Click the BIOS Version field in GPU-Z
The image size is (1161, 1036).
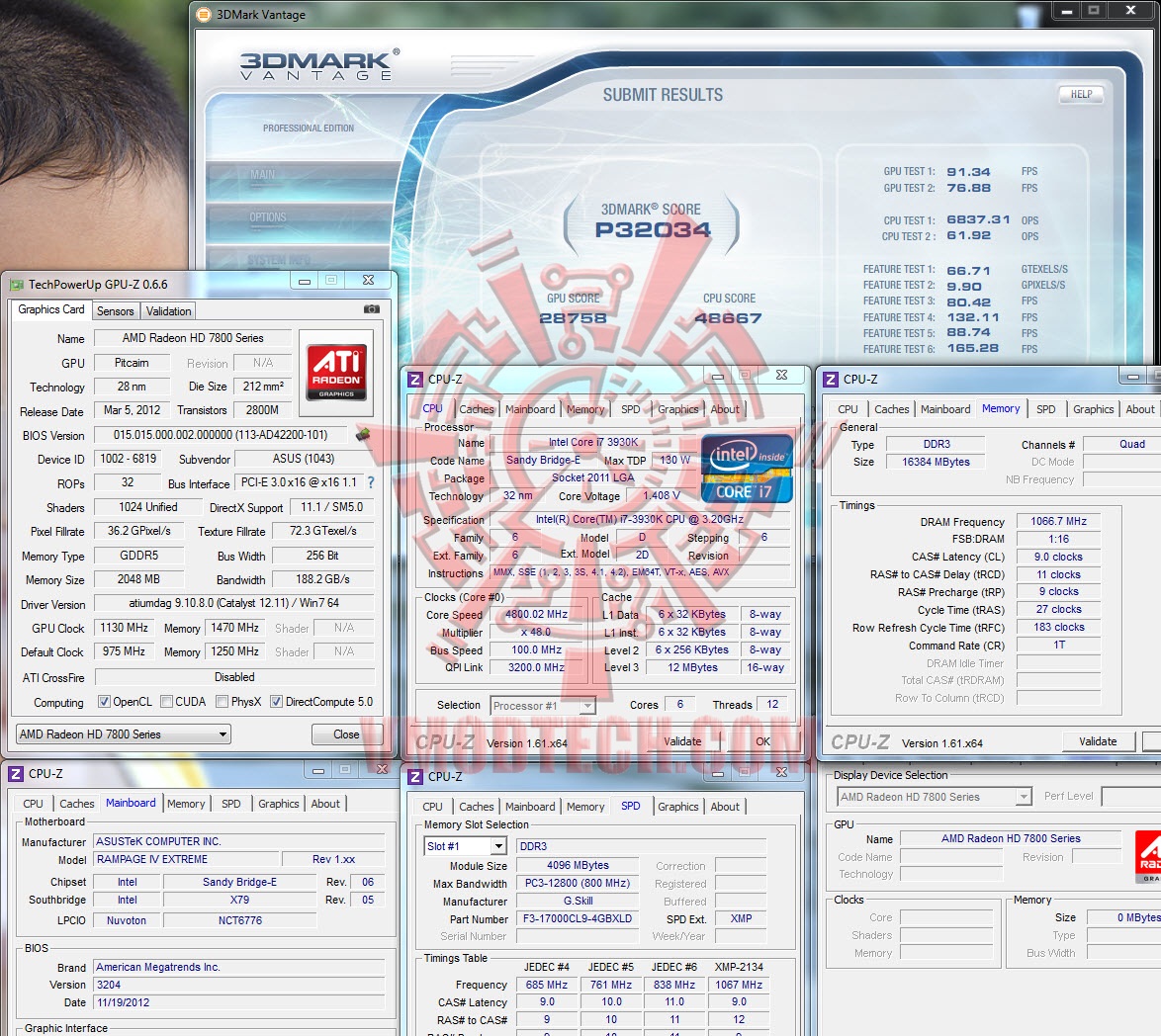[221, 435]
